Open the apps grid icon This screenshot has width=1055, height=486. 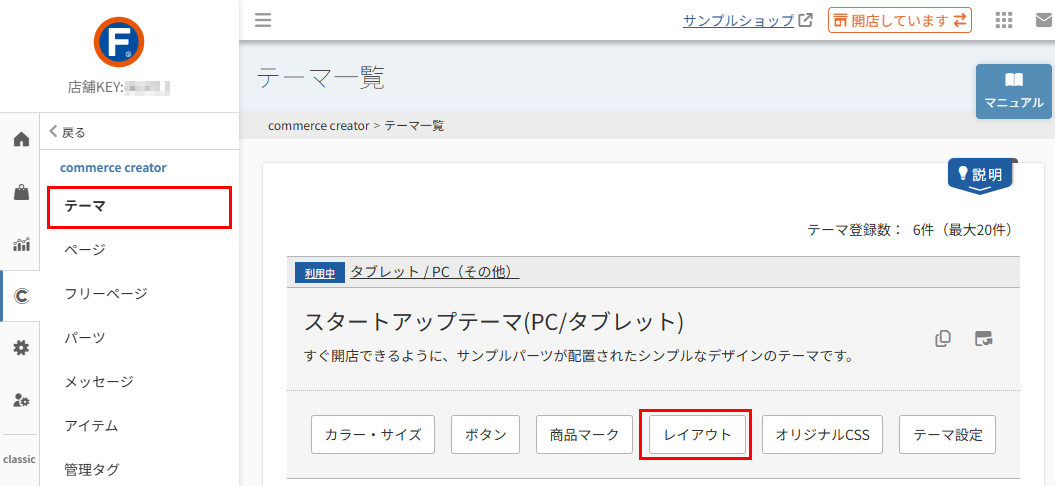coord(1004,20)
